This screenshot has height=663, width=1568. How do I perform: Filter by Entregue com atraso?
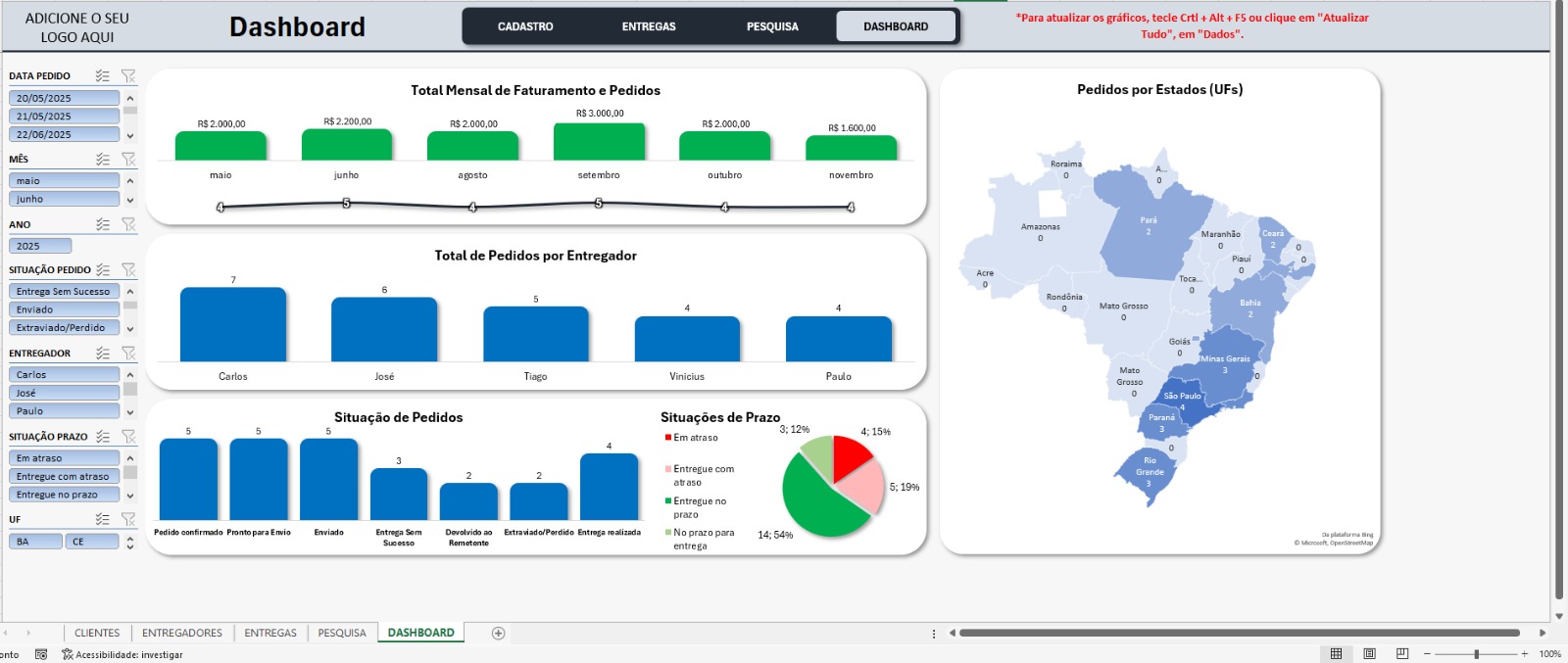point(65,476)
